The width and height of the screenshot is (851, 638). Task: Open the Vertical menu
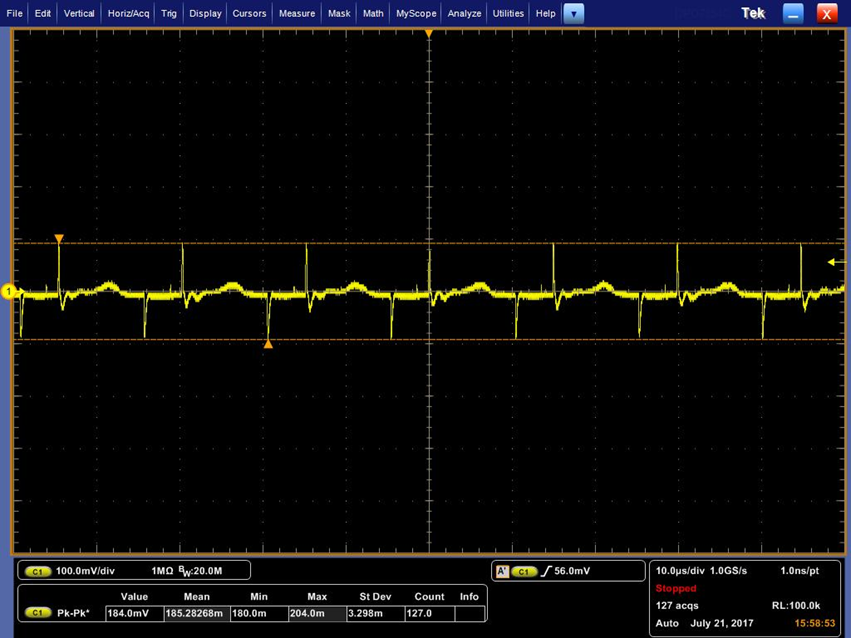(x=79, y=14)
